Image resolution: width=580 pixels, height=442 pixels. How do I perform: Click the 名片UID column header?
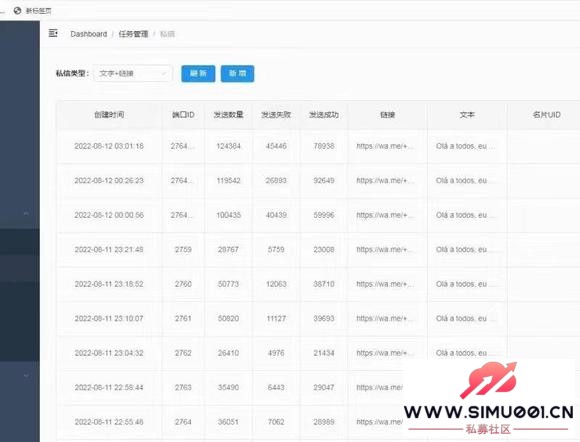[x=546, y=115]
